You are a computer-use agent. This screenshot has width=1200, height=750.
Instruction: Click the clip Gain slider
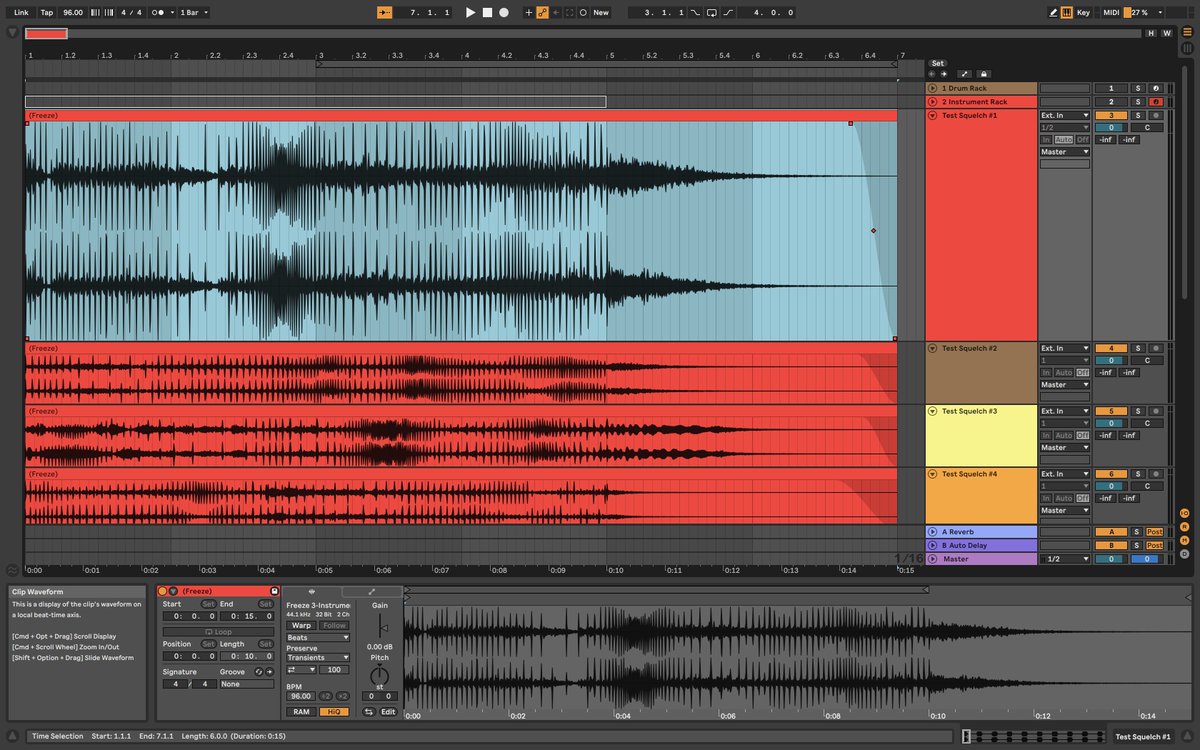[x=379, y=628]
